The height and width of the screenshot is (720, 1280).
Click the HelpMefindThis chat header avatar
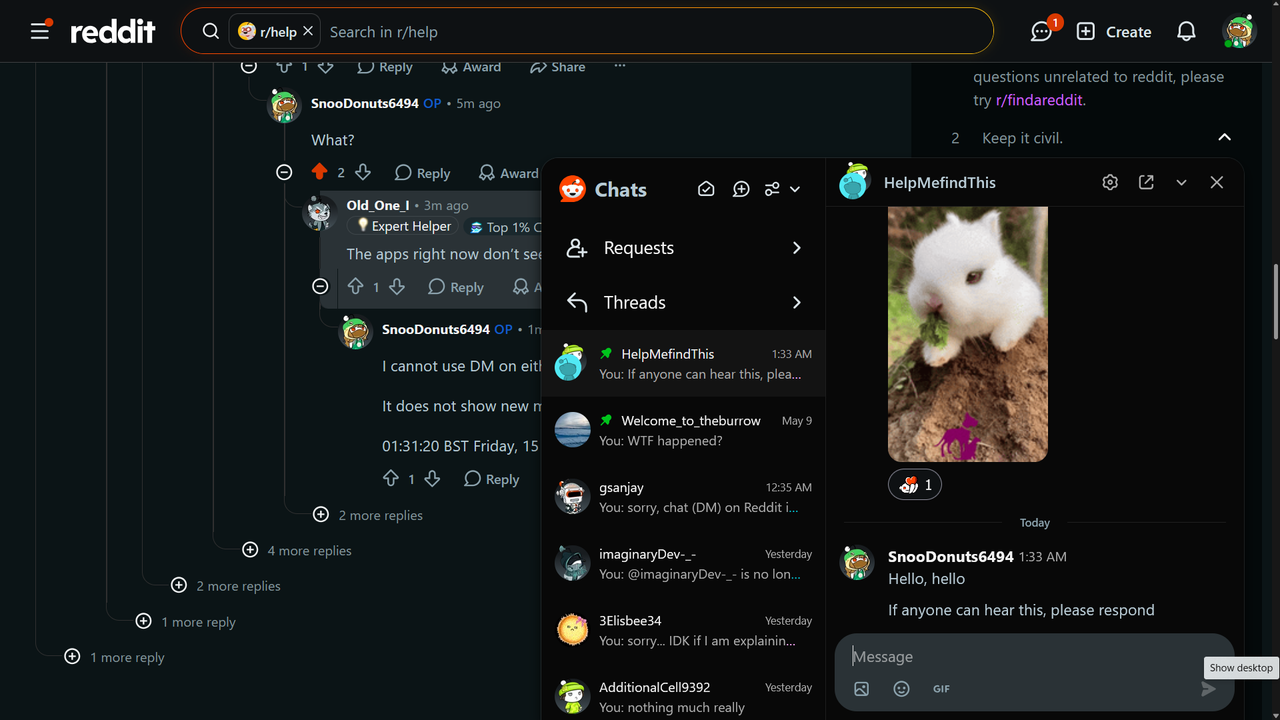(854, 182)
